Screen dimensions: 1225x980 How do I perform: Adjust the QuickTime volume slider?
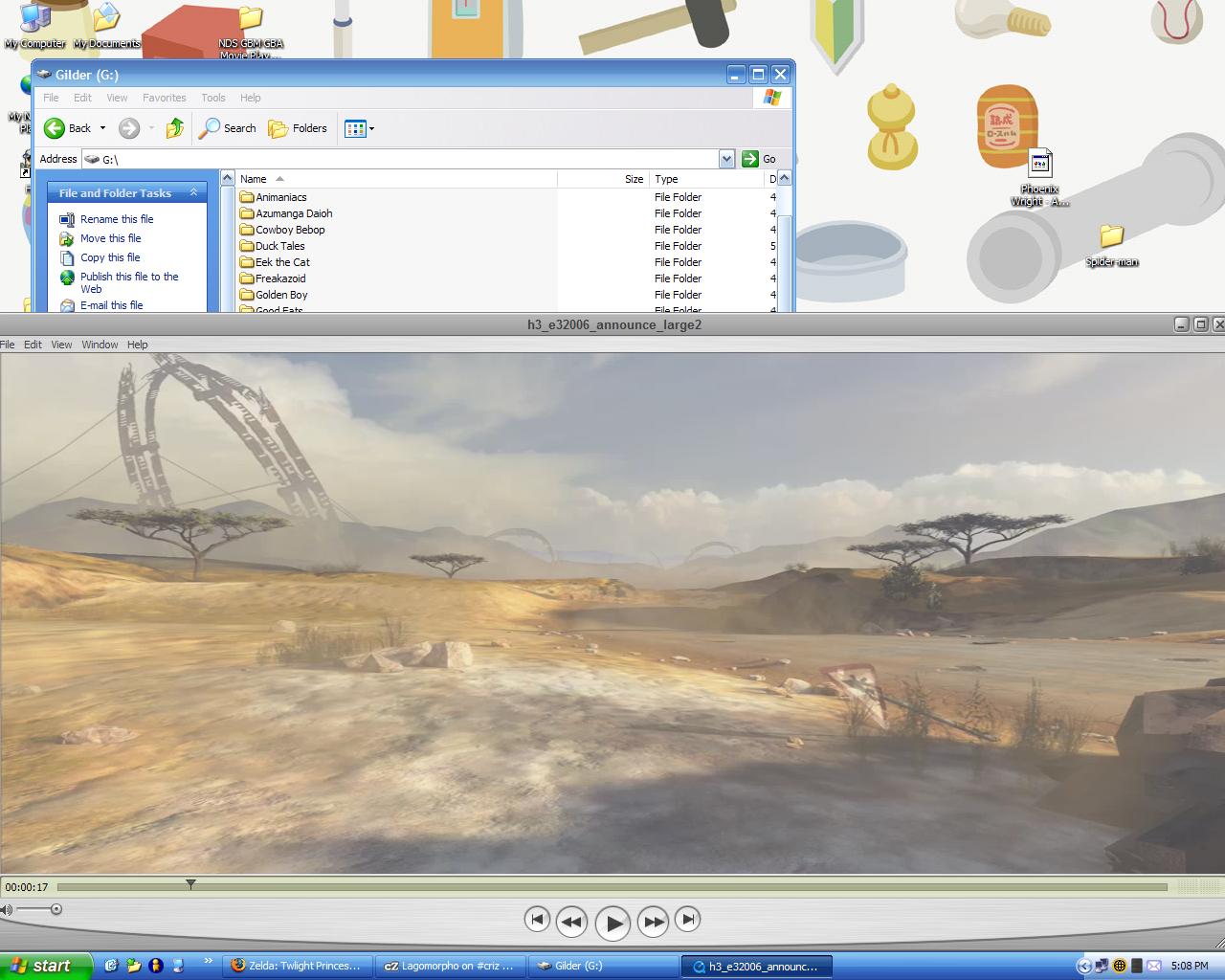[56, 909]
